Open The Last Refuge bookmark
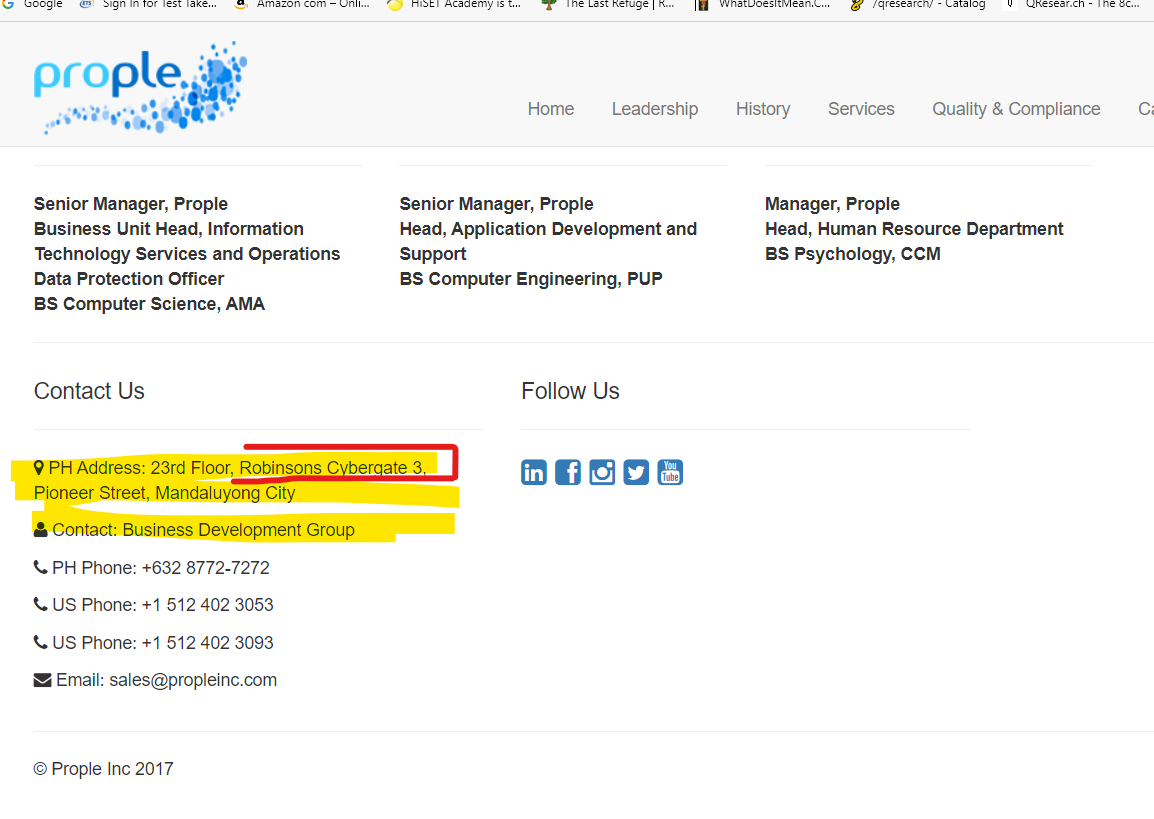This screenshot has height=819, width=1154. (x=608, y=4)
